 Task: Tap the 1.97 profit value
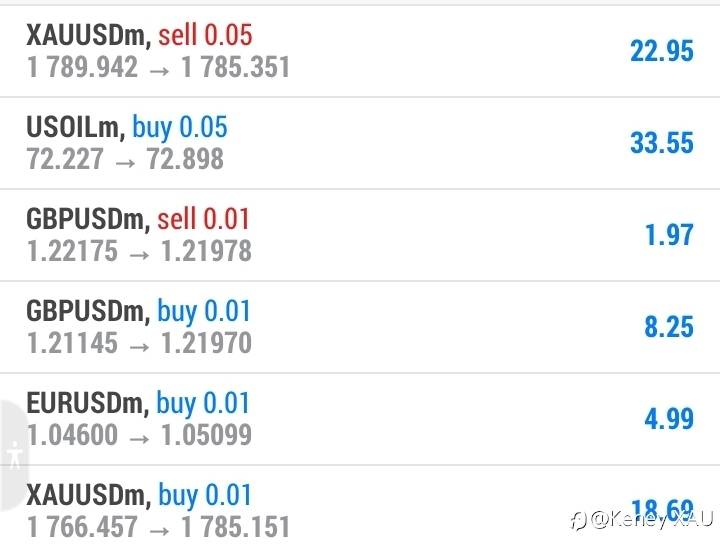[x=669, y=235]
